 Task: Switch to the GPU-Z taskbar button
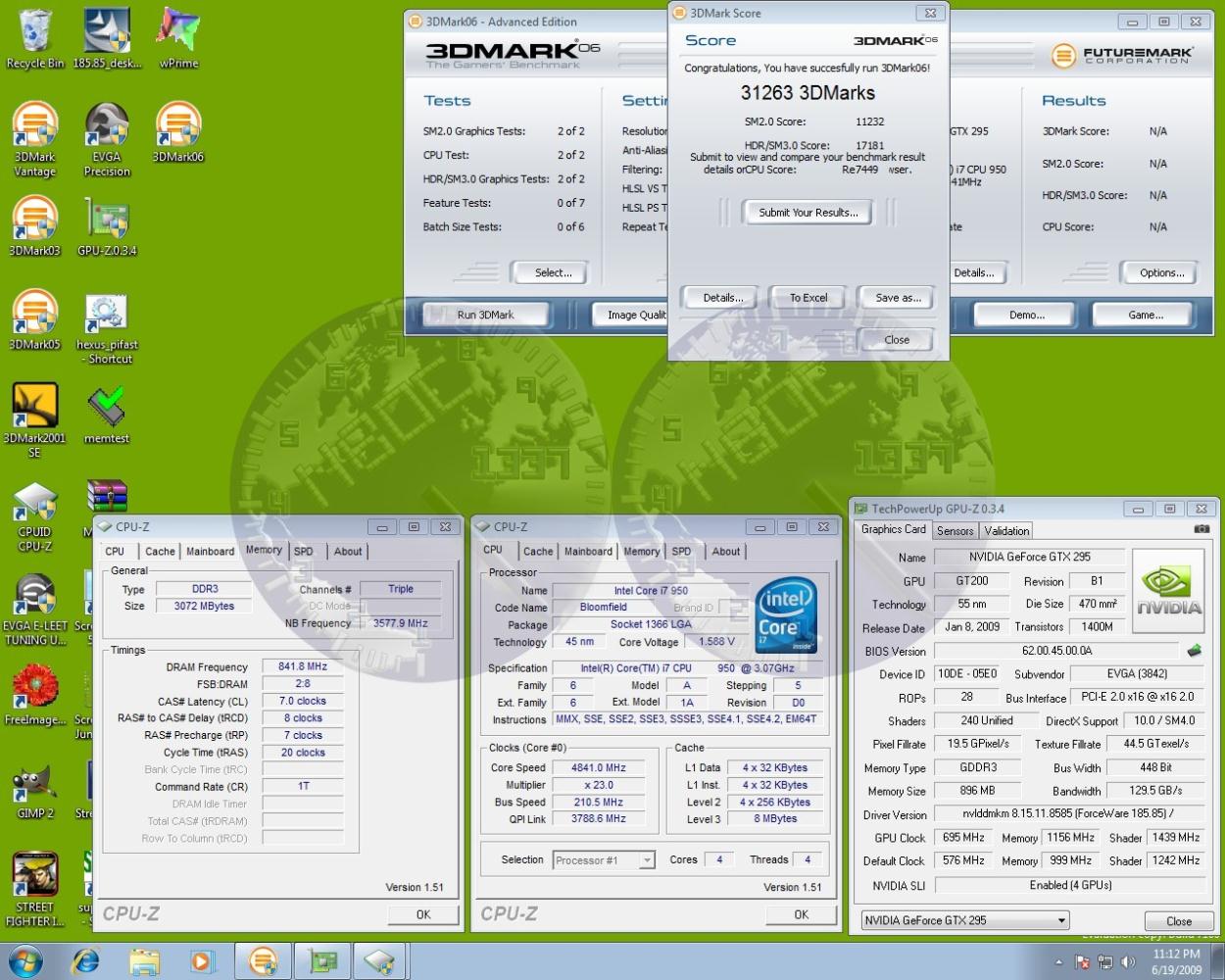[x=322, y=961]
